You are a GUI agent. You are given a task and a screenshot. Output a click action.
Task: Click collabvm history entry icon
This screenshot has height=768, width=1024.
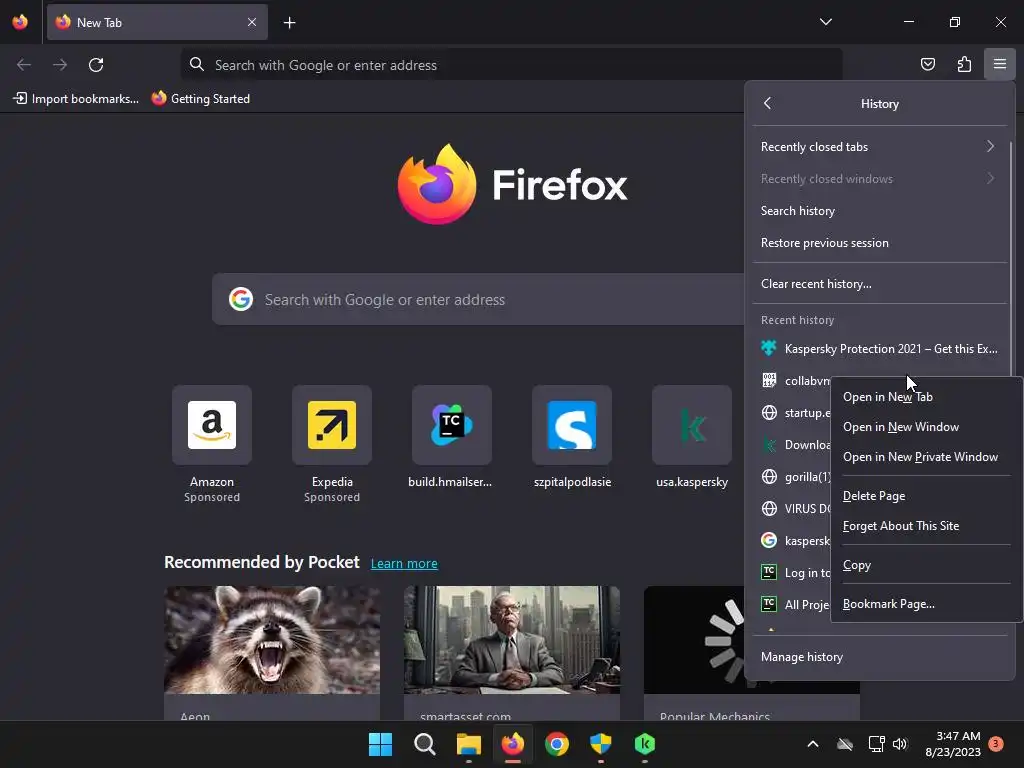point(769,380)
